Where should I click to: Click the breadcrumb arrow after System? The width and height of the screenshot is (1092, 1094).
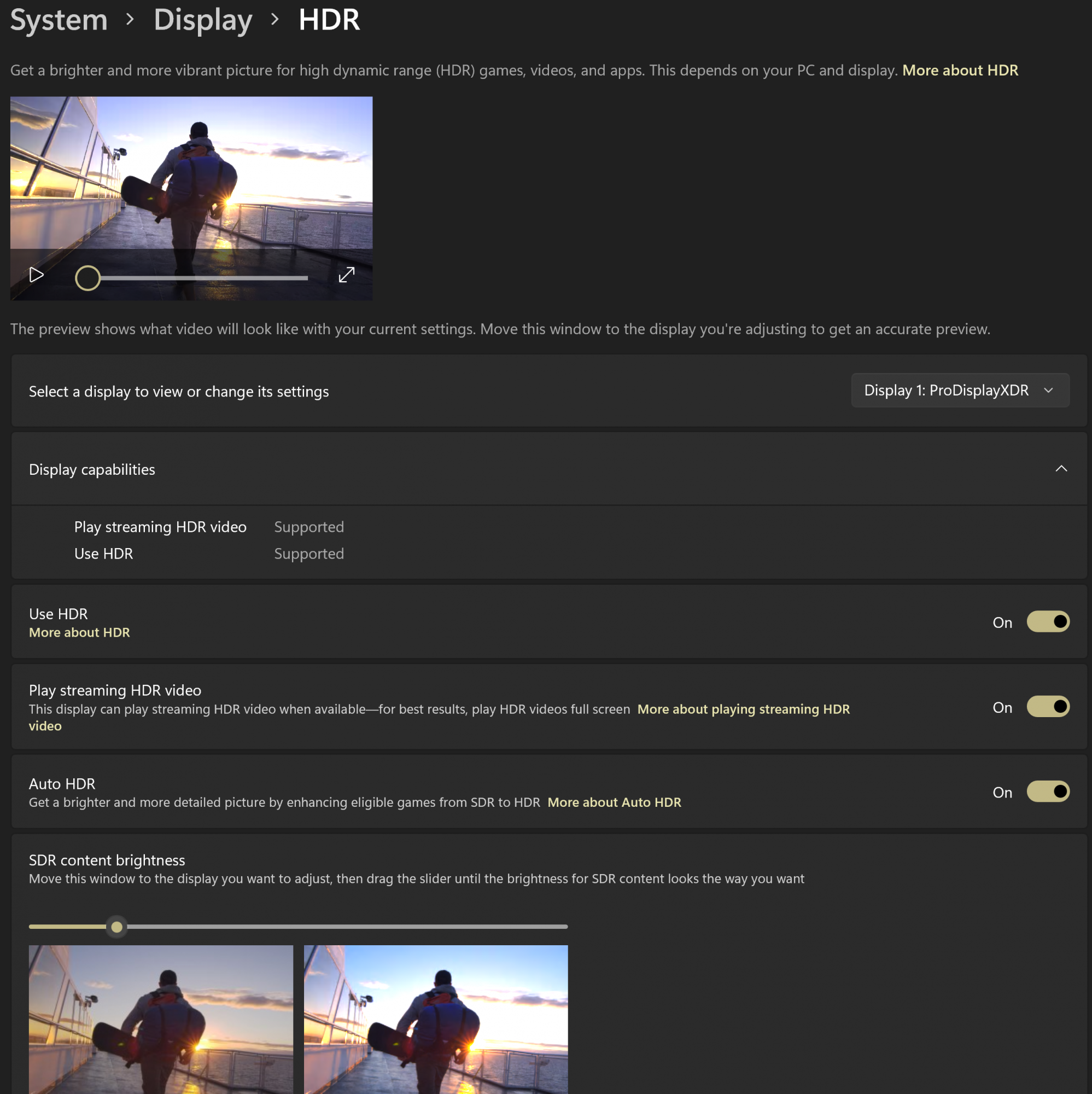[x=130, y=20]
